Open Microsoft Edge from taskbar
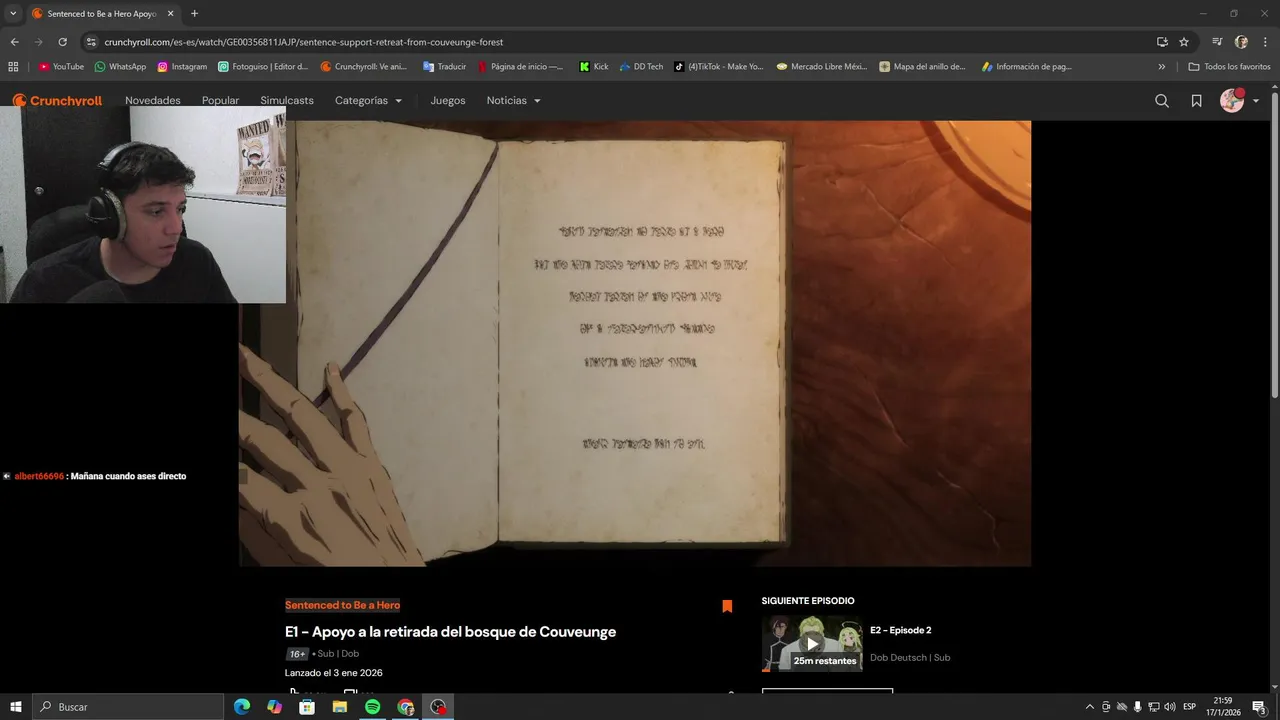Screen dimensions: 1280x720 point(242,707)
